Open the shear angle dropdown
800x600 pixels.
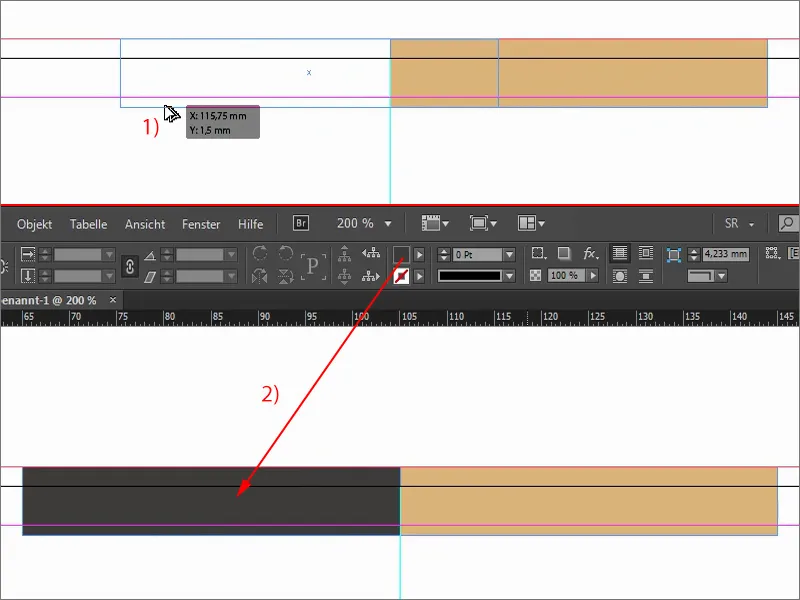tap(232, 276)
